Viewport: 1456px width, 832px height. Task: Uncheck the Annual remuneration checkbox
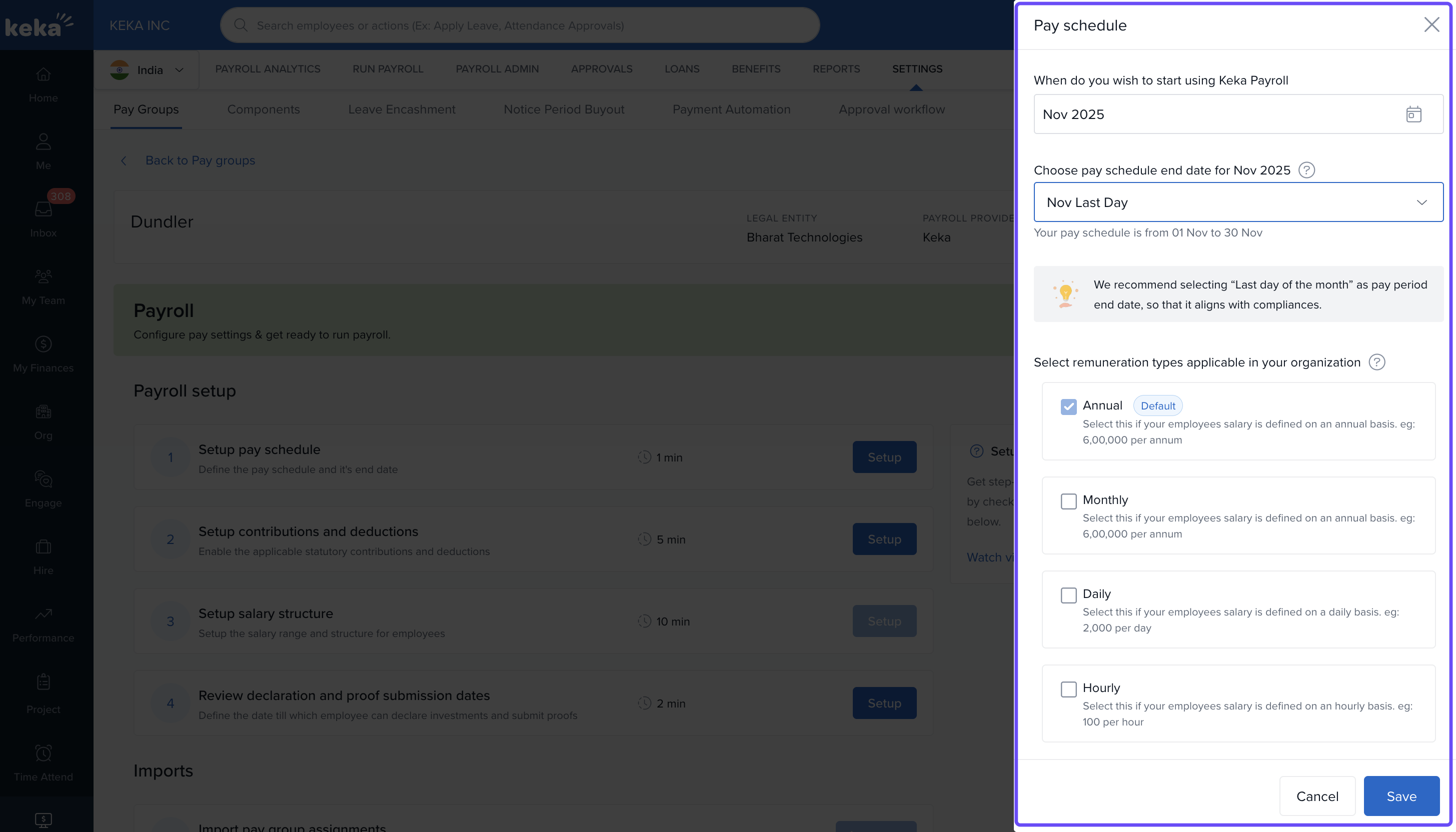(x=1068, y=406)
